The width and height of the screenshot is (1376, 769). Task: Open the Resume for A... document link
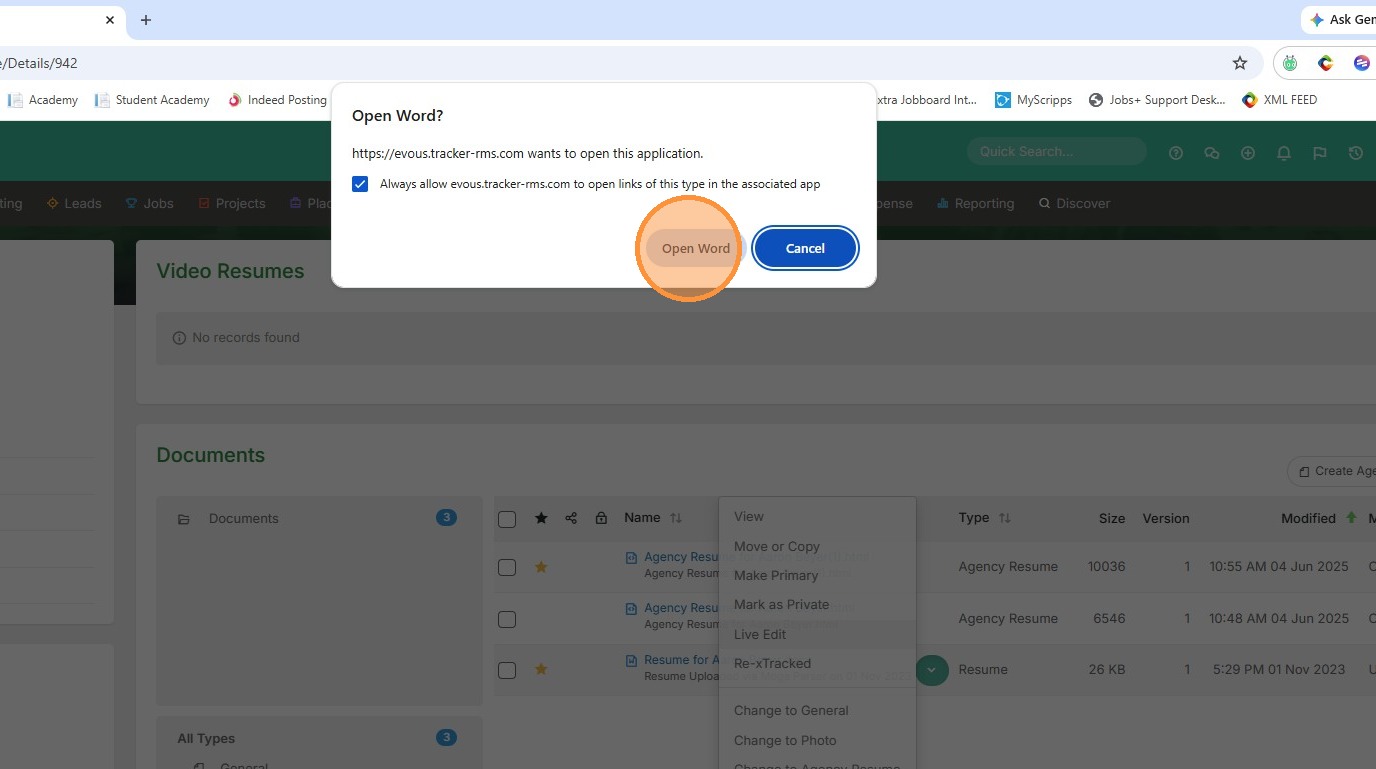[x=681, y=660]
